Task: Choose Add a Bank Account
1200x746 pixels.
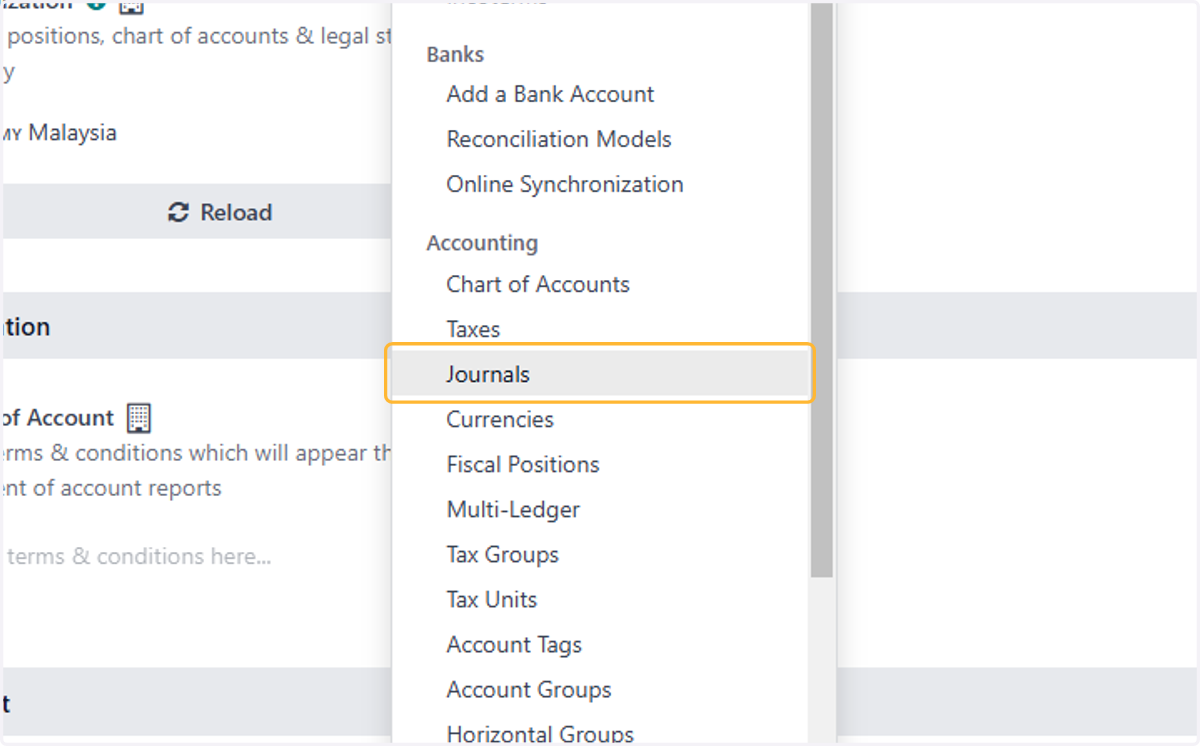Action: 550,94
